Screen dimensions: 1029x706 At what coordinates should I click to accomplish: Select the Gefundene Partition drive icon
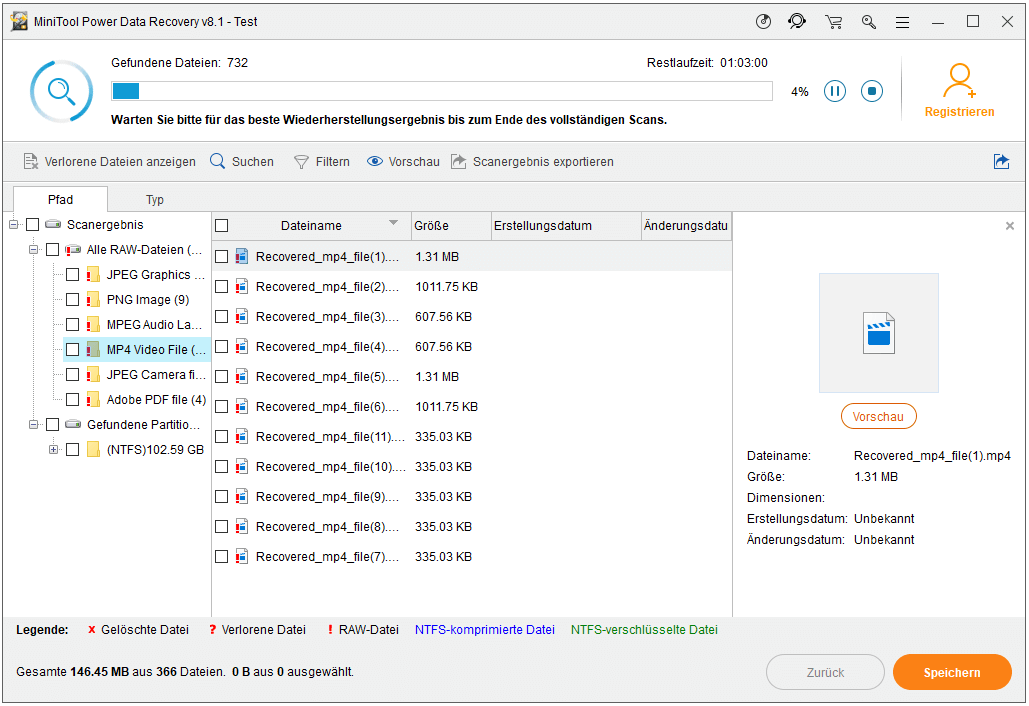tap(73, 425)
